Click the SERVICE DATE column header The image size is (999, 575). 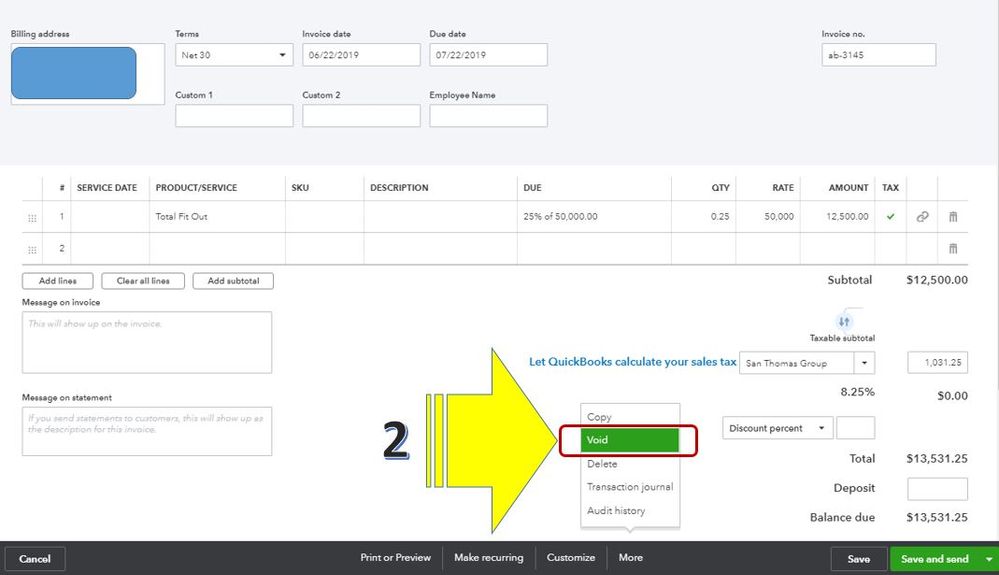107,188
